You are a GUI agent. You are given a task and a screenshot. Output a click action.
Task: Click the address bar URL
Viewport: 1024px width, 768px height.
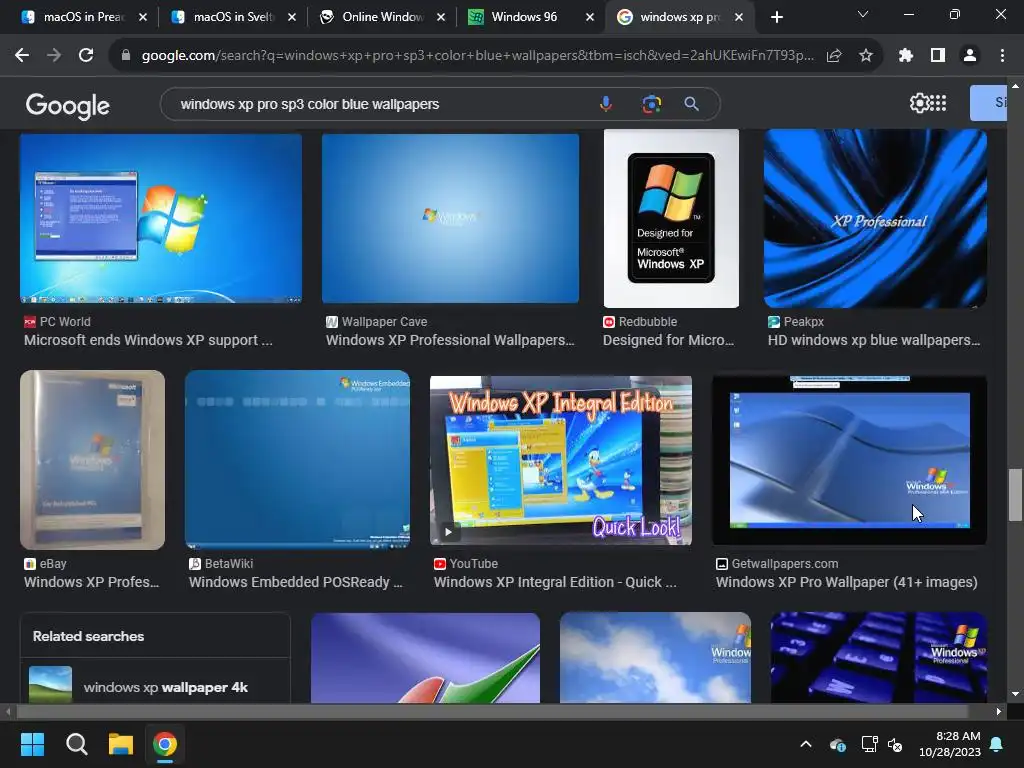point(477,56)
